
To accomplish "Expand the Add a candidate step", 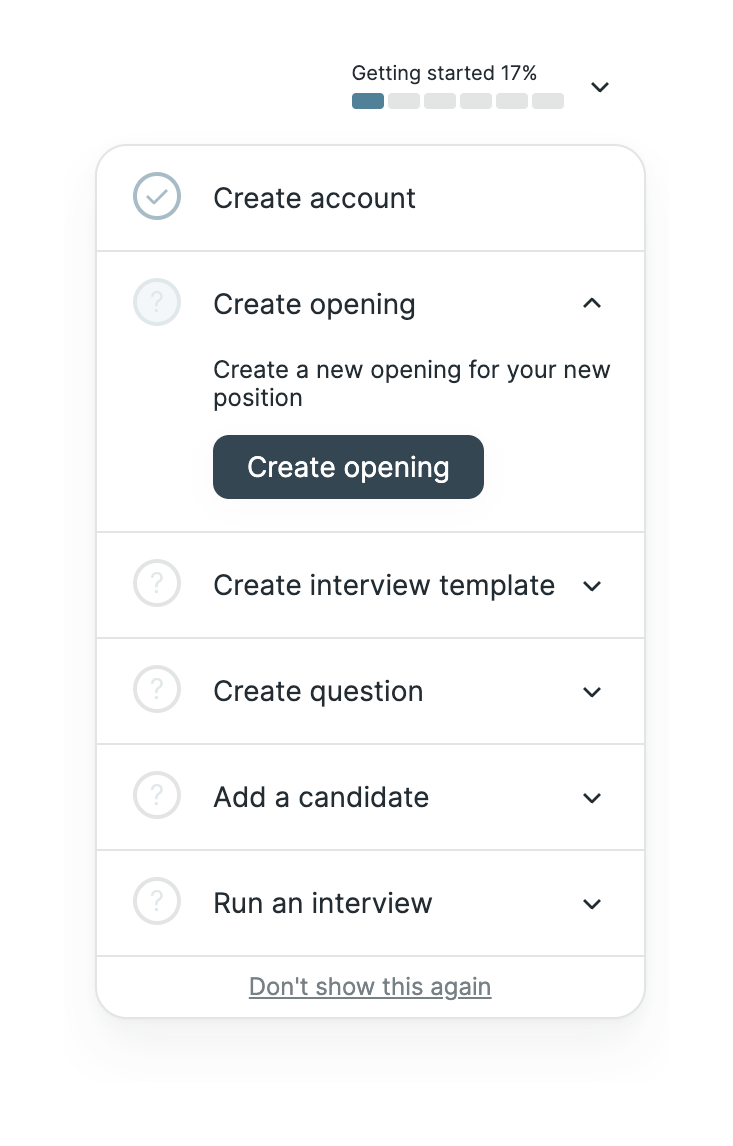I will point(592,797).
